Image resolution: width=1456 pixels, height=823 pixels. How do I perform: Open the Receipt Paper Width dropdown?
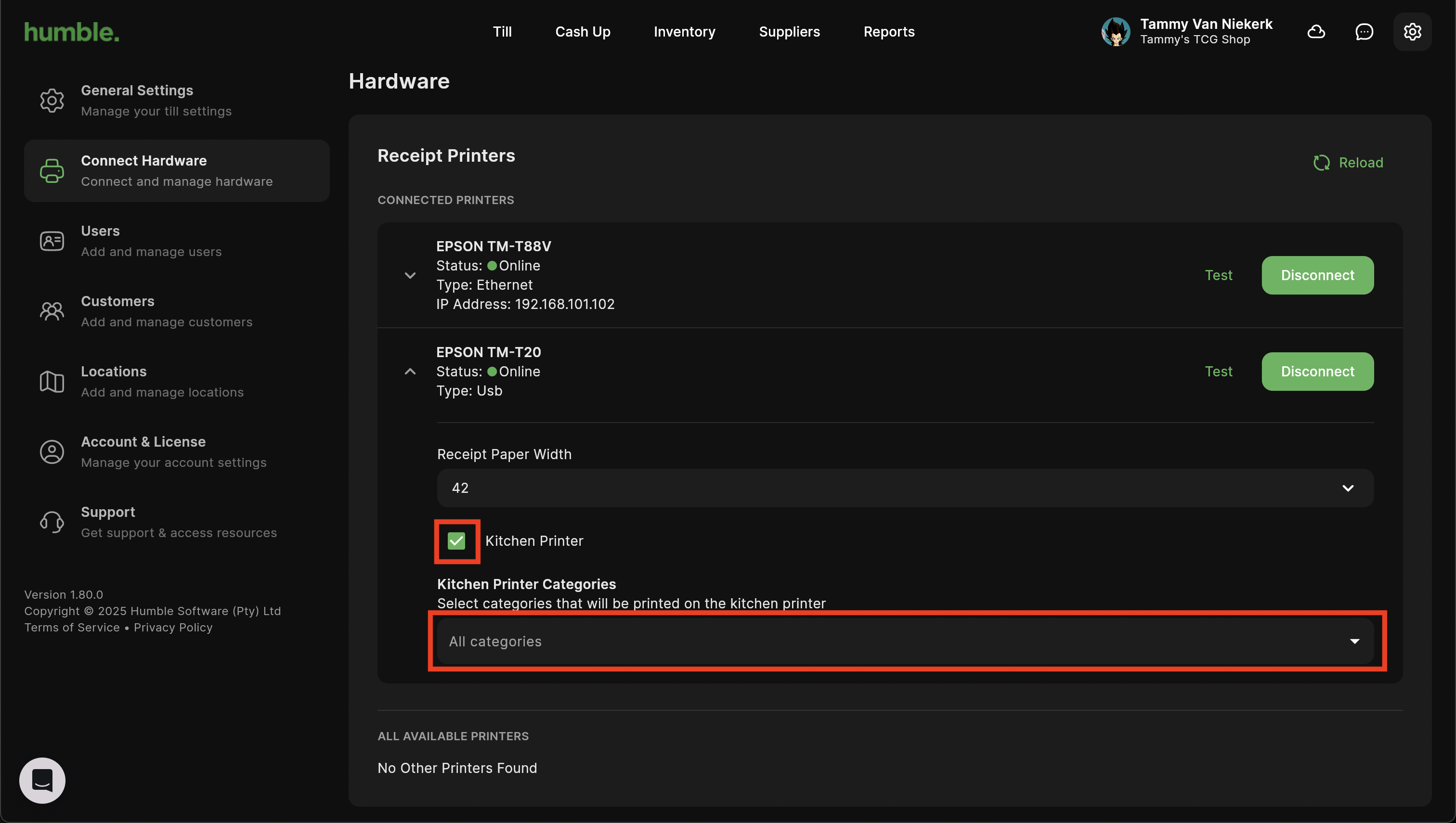tap(905, 488)
